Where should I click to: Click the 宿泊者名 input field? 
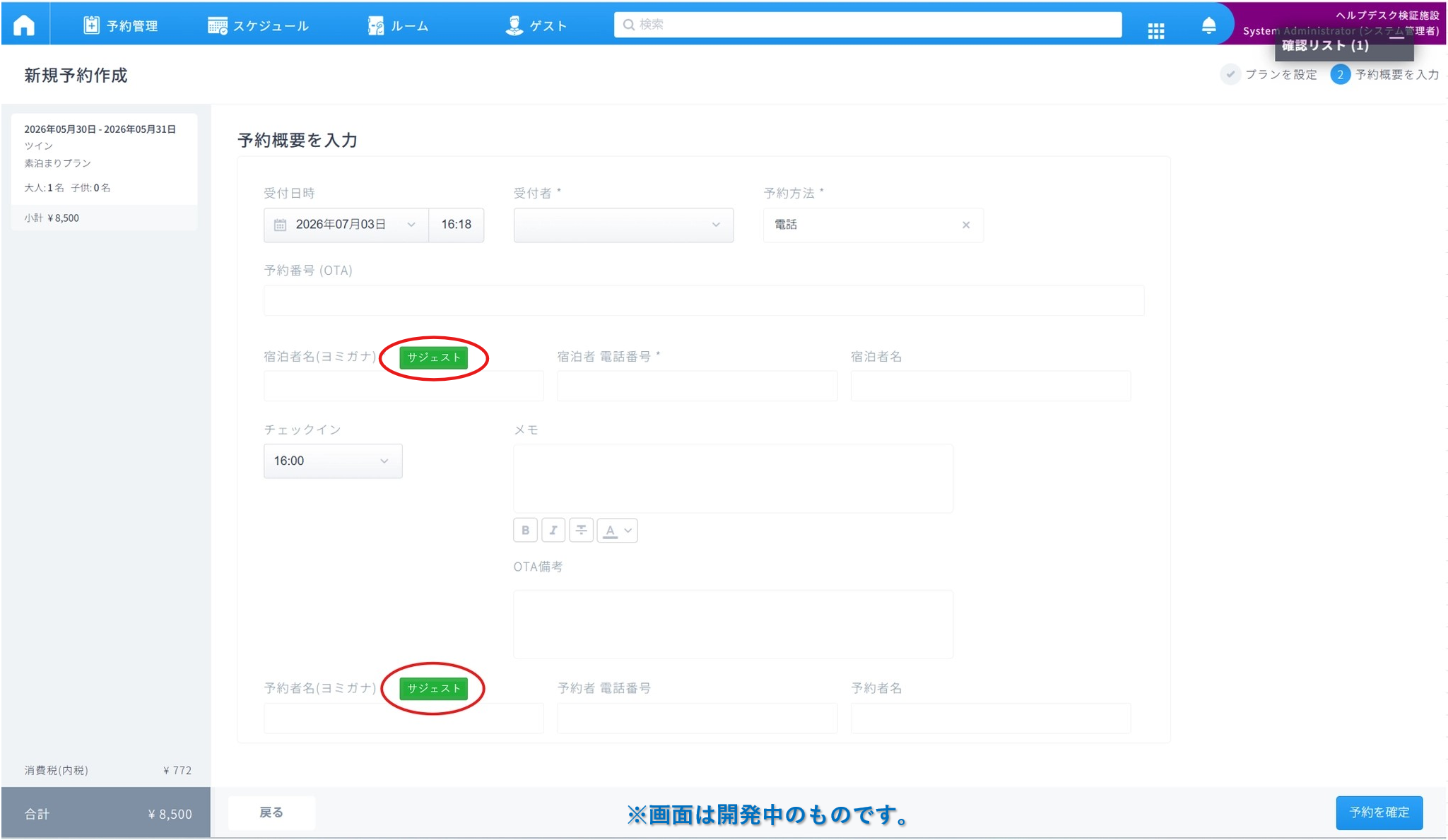click(991, 386)
